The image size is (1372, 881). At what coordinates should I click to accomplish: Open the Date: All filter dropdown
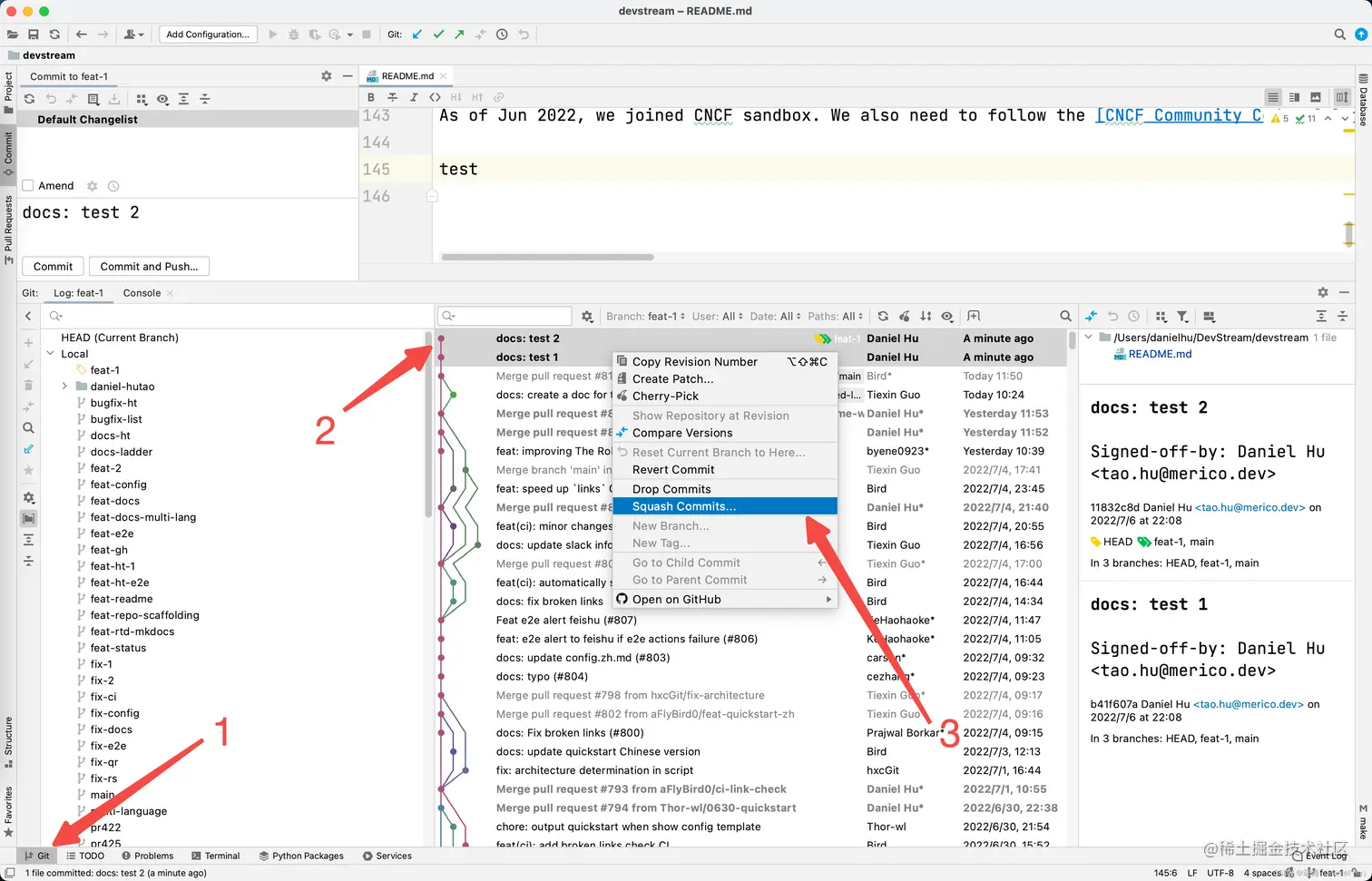(x=775, y=317)
